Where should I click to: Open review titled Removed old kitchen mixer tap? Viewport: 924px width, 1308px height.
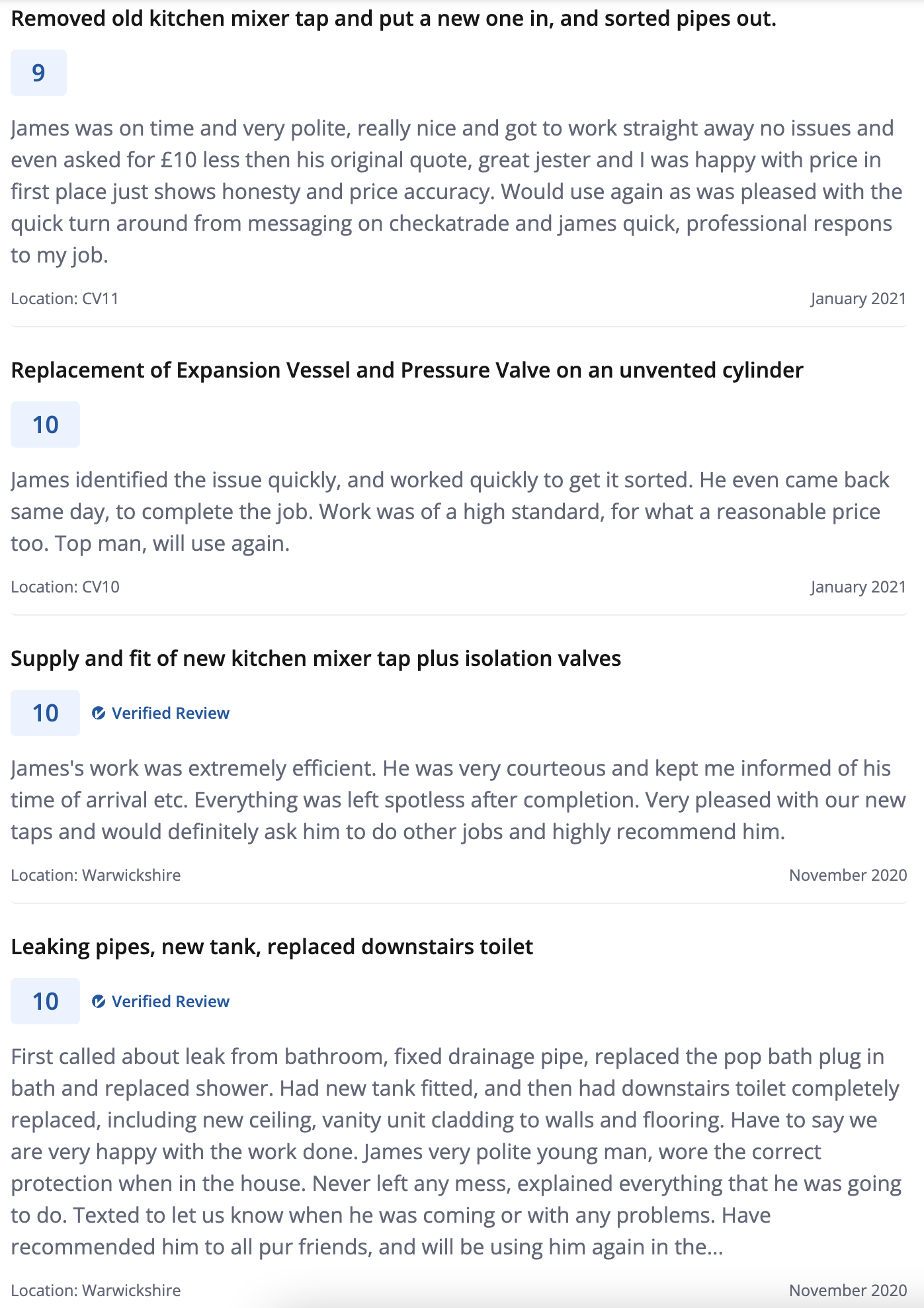point(394,19)
